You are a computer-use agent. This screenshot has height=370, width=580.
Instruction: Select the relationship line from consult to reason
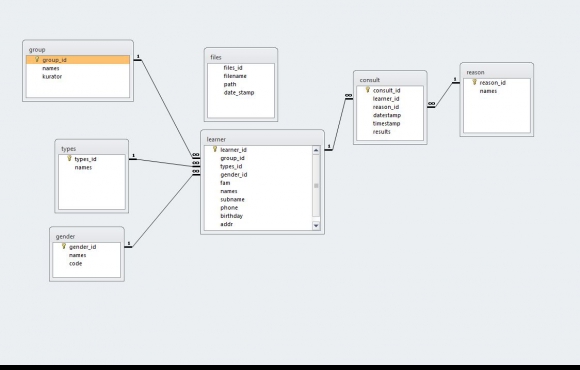click(443, 95)
